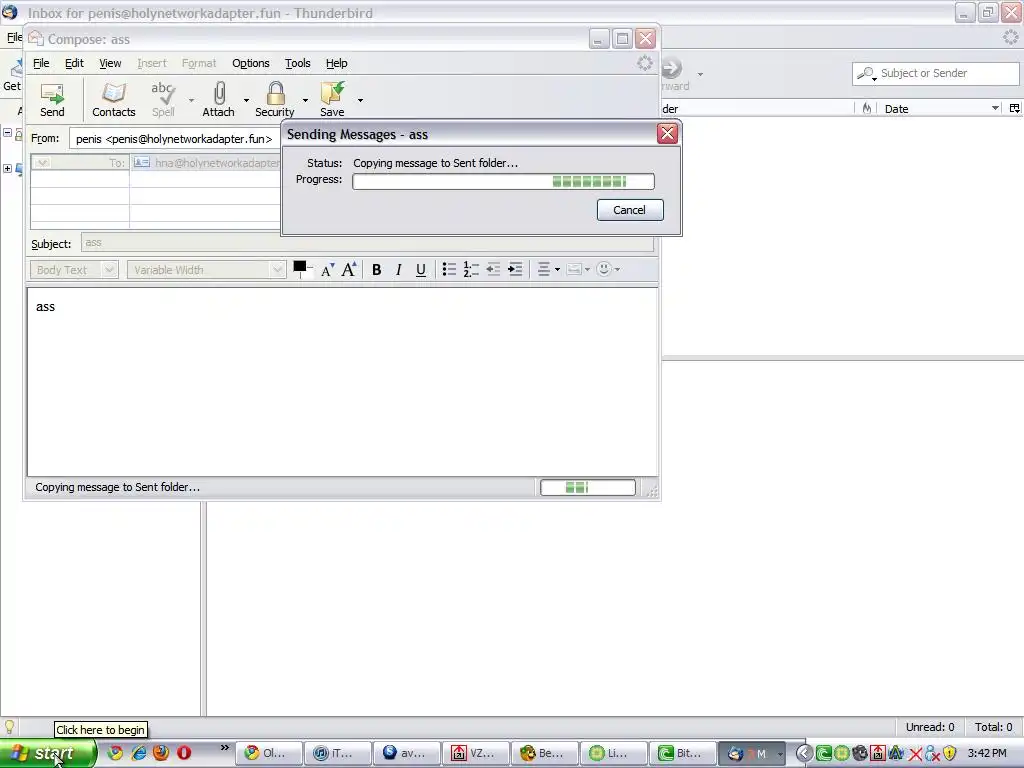1024x768 pixels.
Task: Click the junk status flame column icon
Action: pos(867,108)
